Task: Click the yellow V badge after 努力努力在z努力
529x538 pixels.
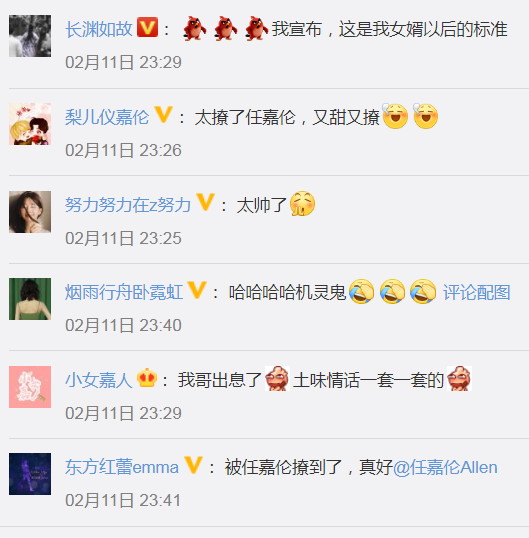Action: coord(205,202)
